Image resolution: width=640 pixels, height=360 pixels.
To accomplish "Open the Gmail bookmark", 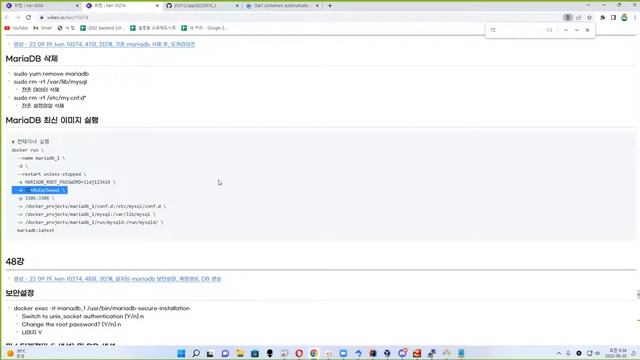I will pyautogui.click(x=43, y=28).
